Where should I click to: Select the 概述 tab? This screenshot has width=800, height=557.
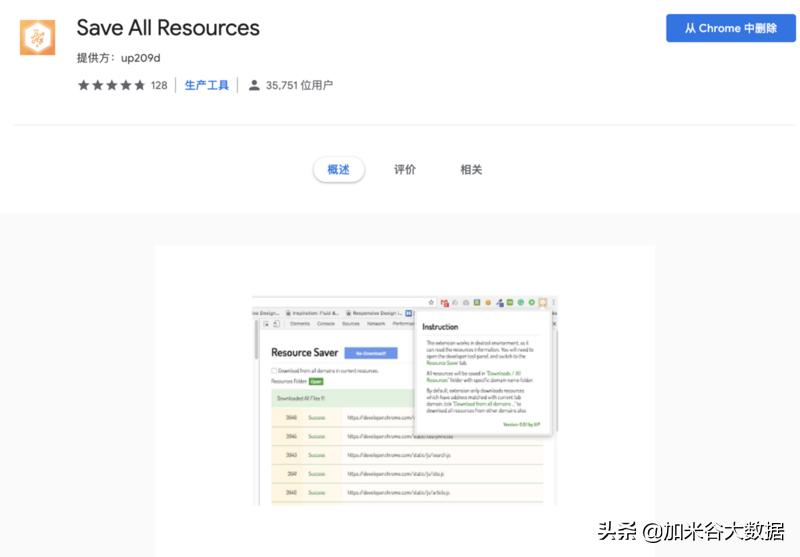tap(339, 169)
